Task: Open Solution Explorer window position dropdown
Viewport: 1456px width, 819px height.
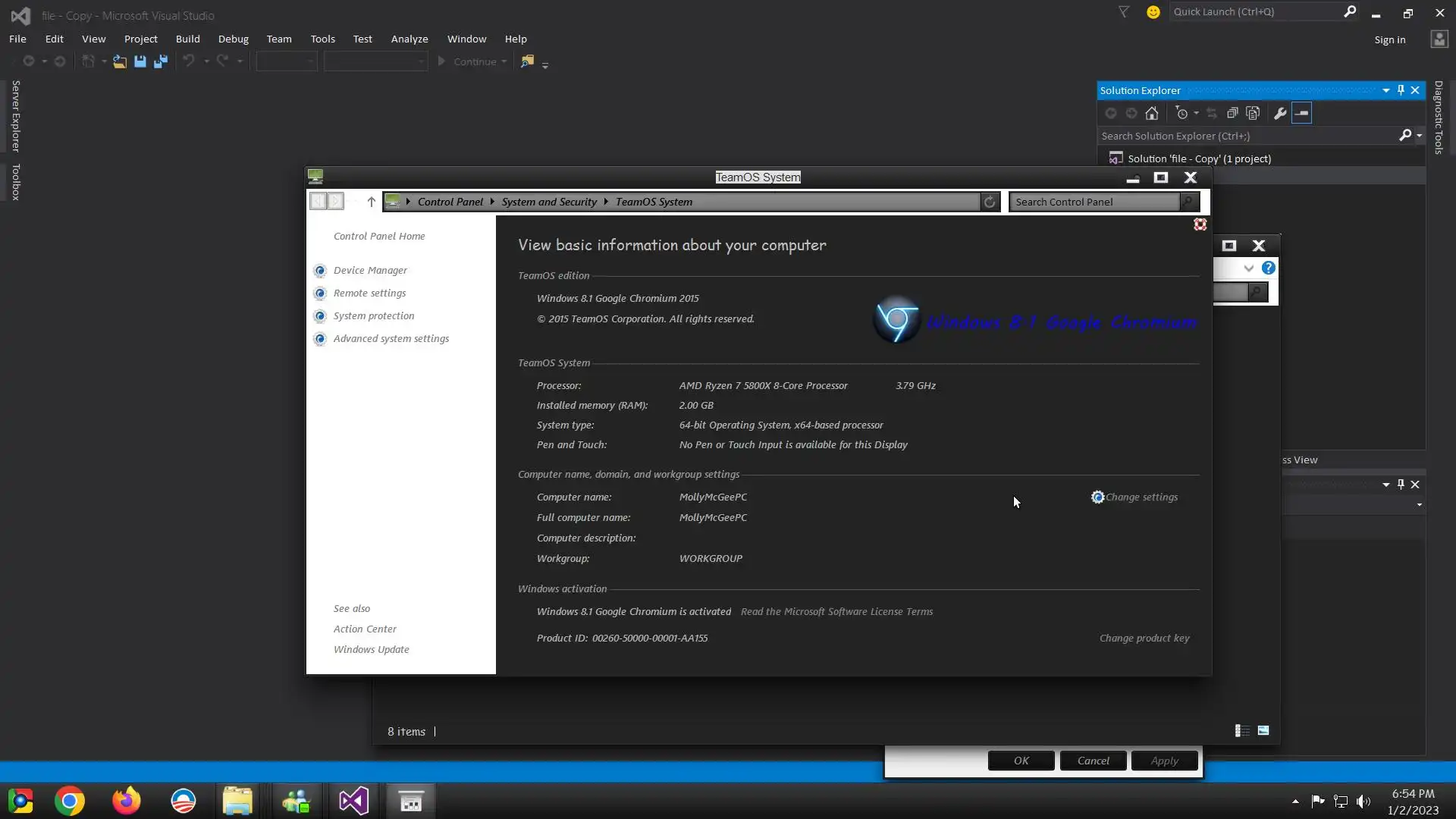Action: click(1385, 90)
